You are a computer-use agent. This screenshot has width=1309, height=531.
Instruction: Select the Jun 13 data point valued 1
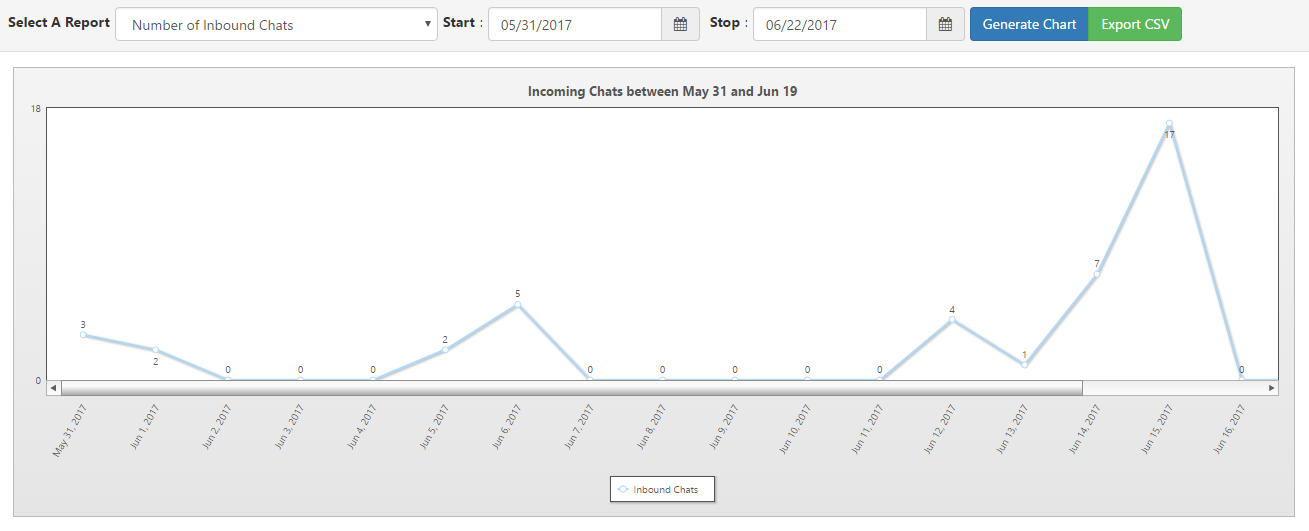(1024, 365)
